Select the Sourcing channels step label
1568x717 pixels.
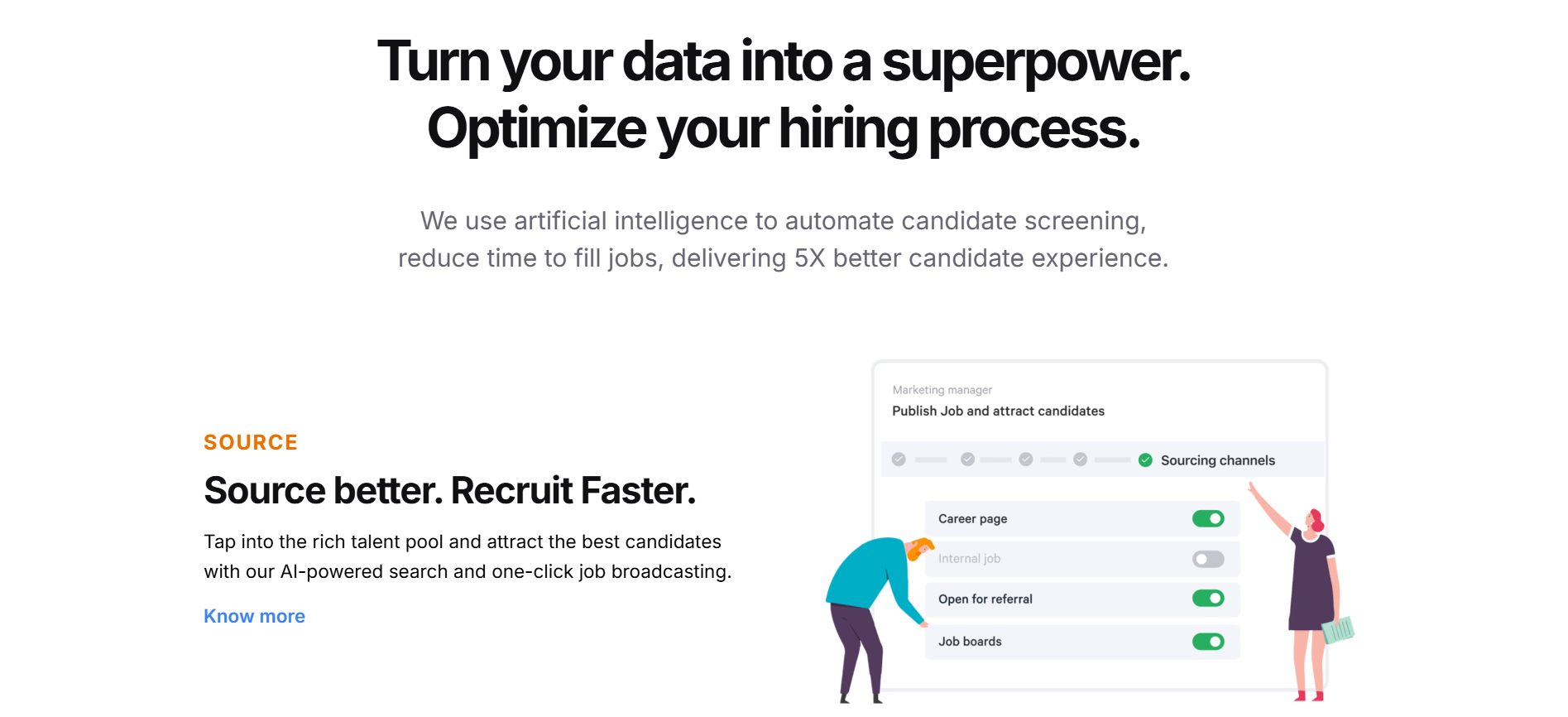tap(1217, 460)
